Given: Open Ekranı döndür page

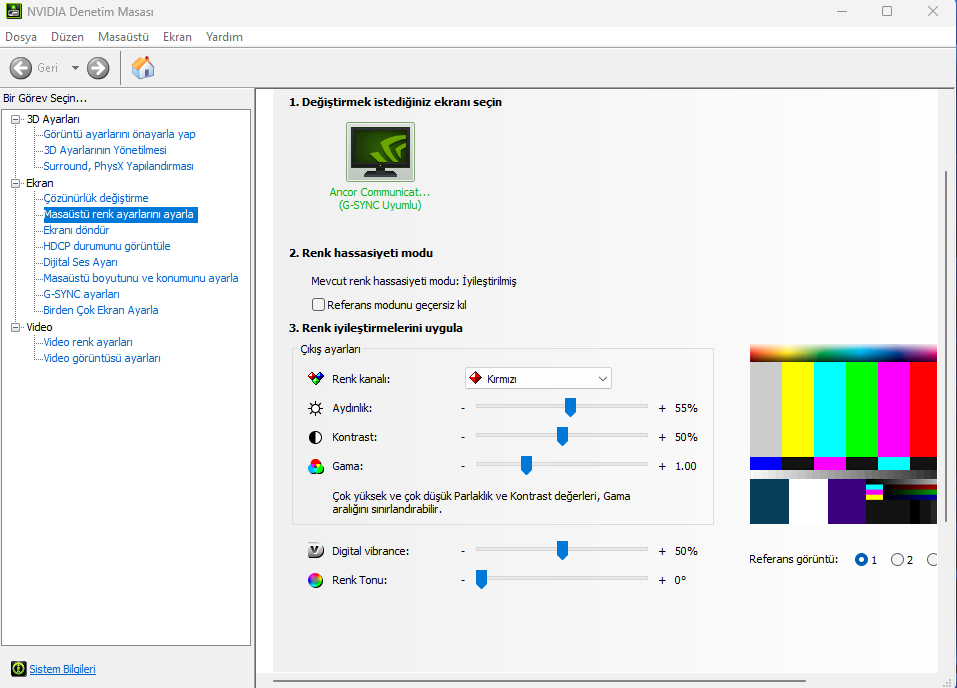Looking at the screenshot, I should (76, 230).
